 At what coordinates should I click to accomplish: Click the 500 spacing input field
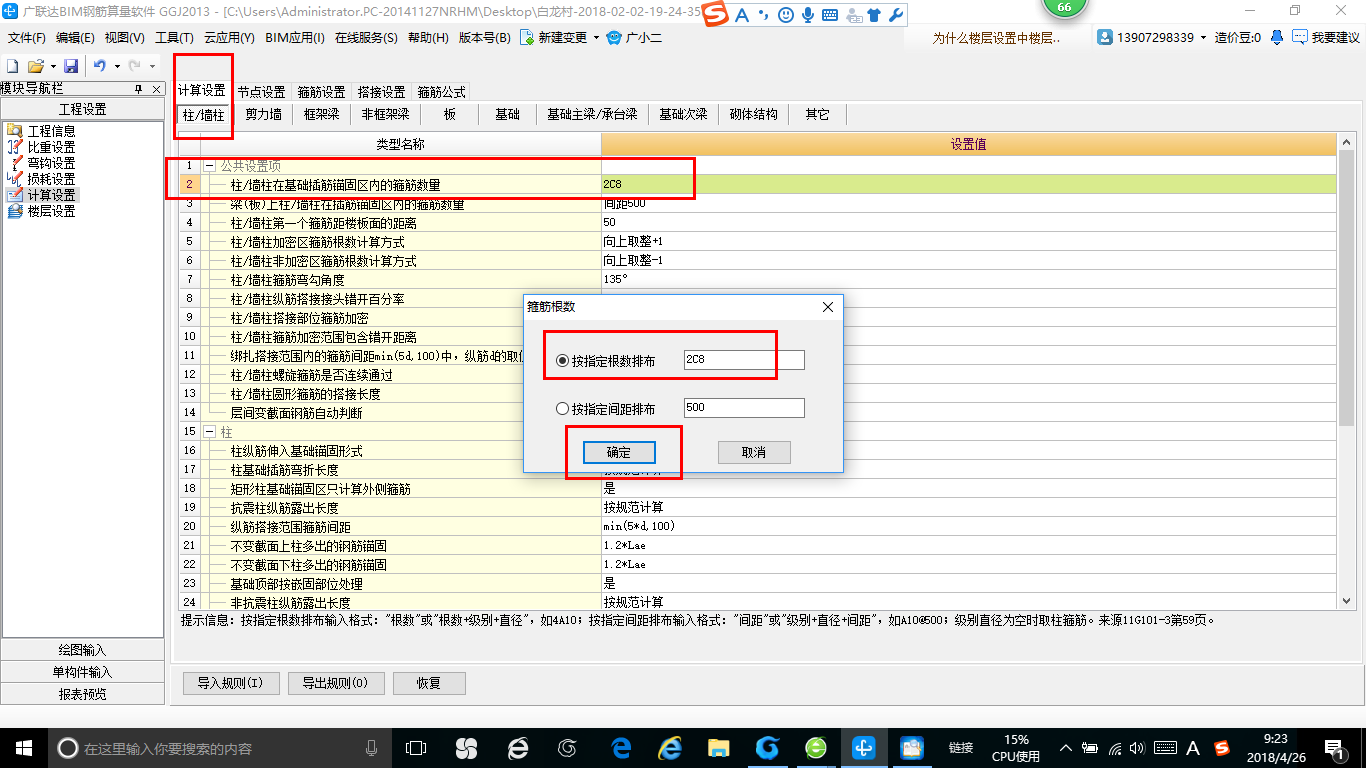point(744,408)
